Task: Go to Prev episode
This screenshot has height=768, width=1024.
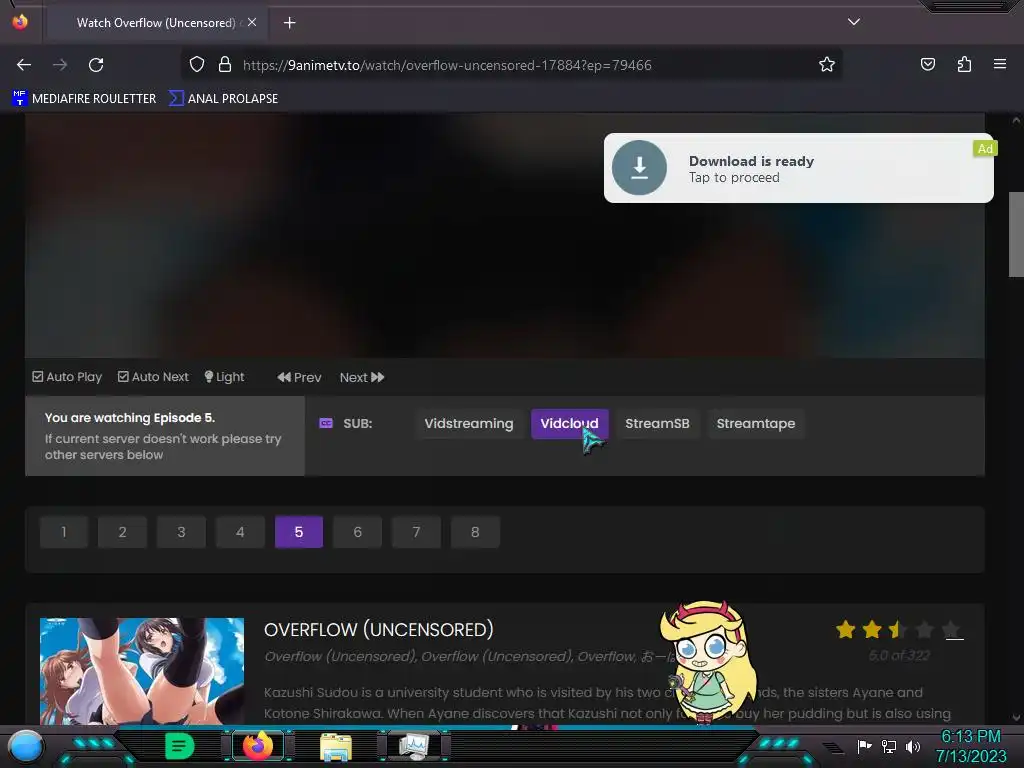Action: tap(299, 377)
